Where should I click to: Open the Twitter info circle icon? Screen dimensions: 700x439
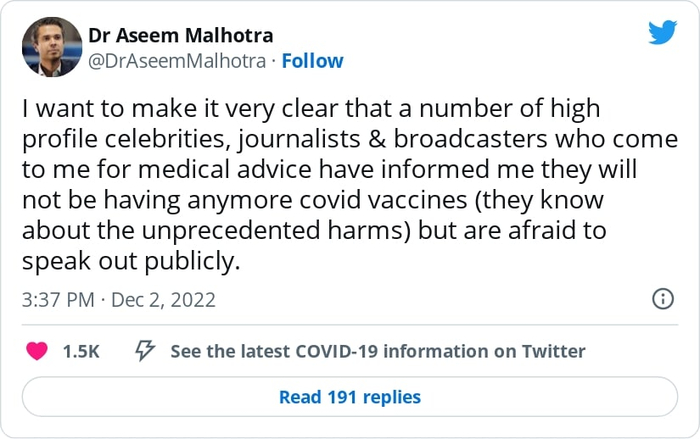click(662, 299)
